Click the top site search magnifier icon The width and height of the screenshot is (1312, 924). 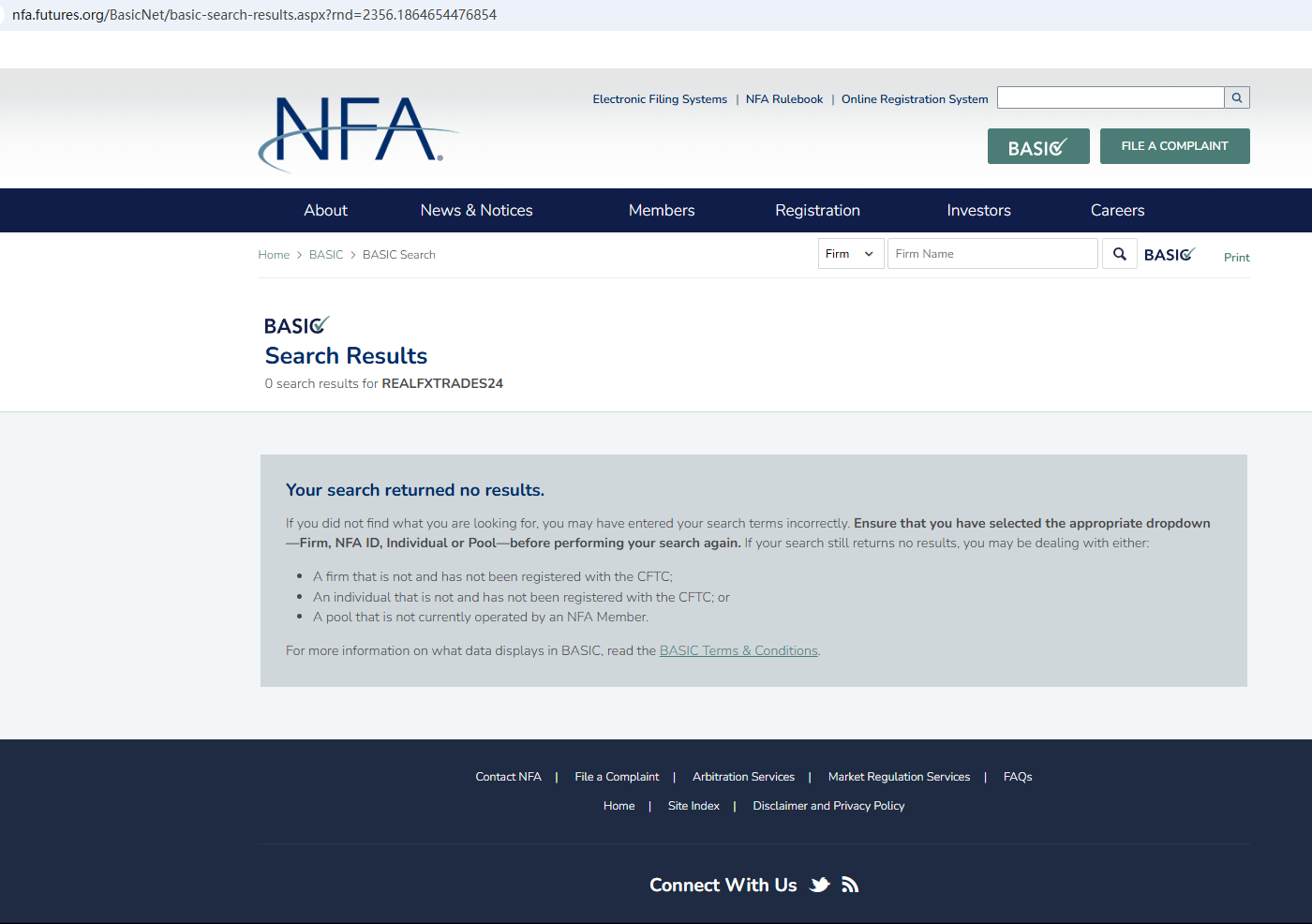[1237, 97]
